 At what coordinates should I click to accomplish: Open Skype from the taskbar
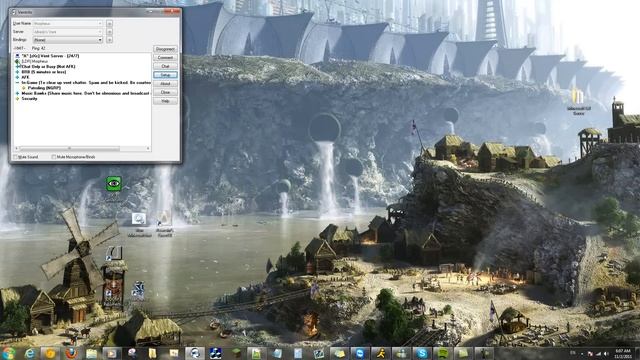tap(422, 353)
